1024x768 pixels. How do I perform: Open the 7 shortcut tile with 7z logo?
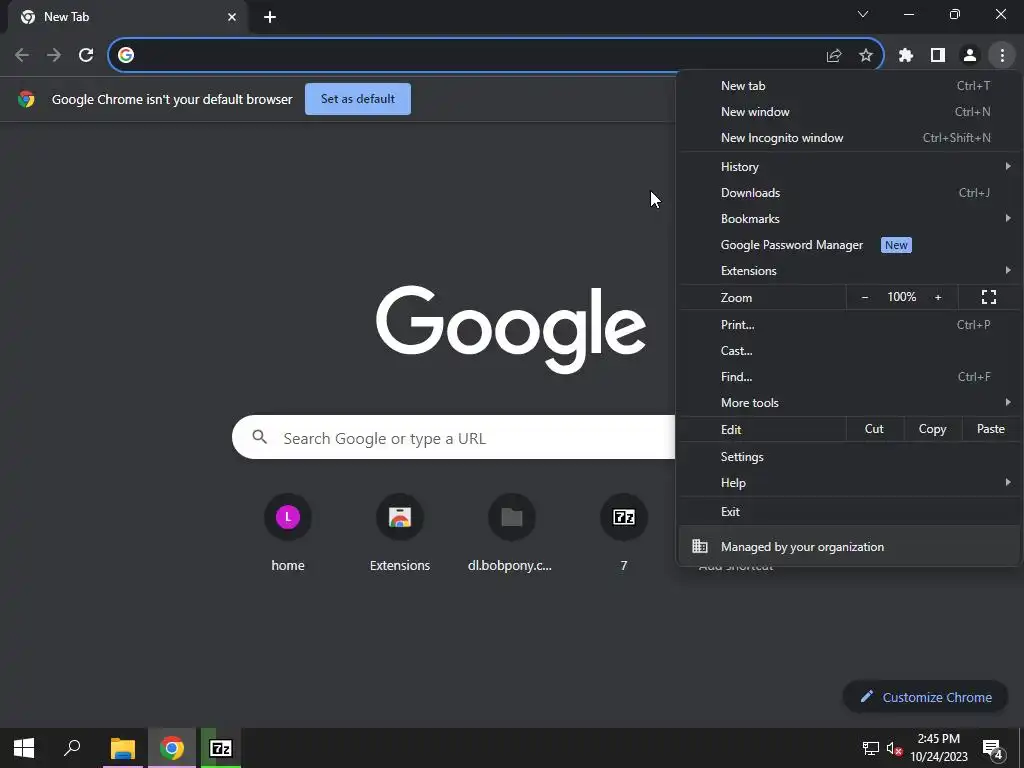pyautogui.click(x=624, y=534)
